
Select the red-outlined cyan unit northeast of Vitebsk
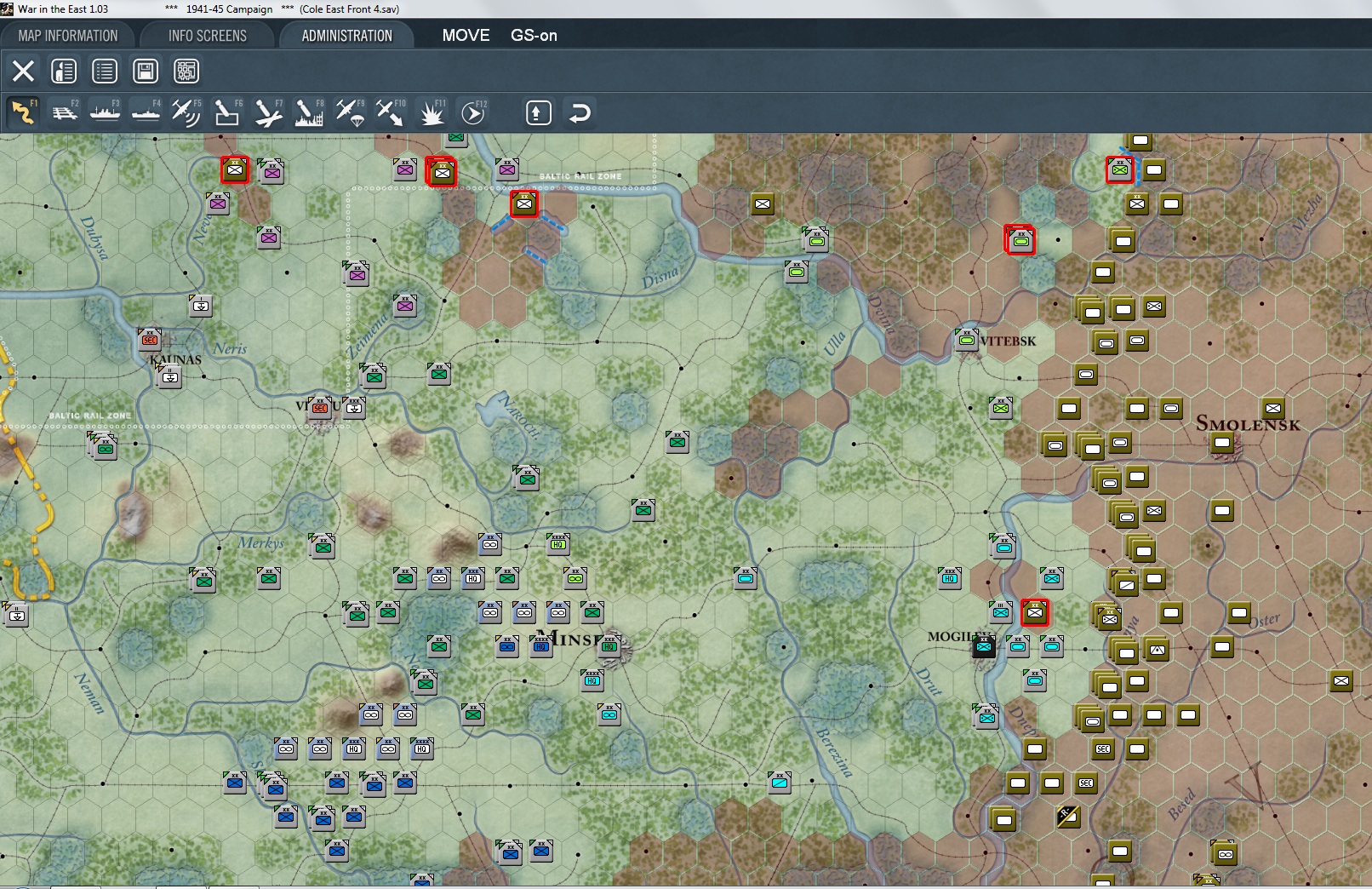[x=1020, y=241]
